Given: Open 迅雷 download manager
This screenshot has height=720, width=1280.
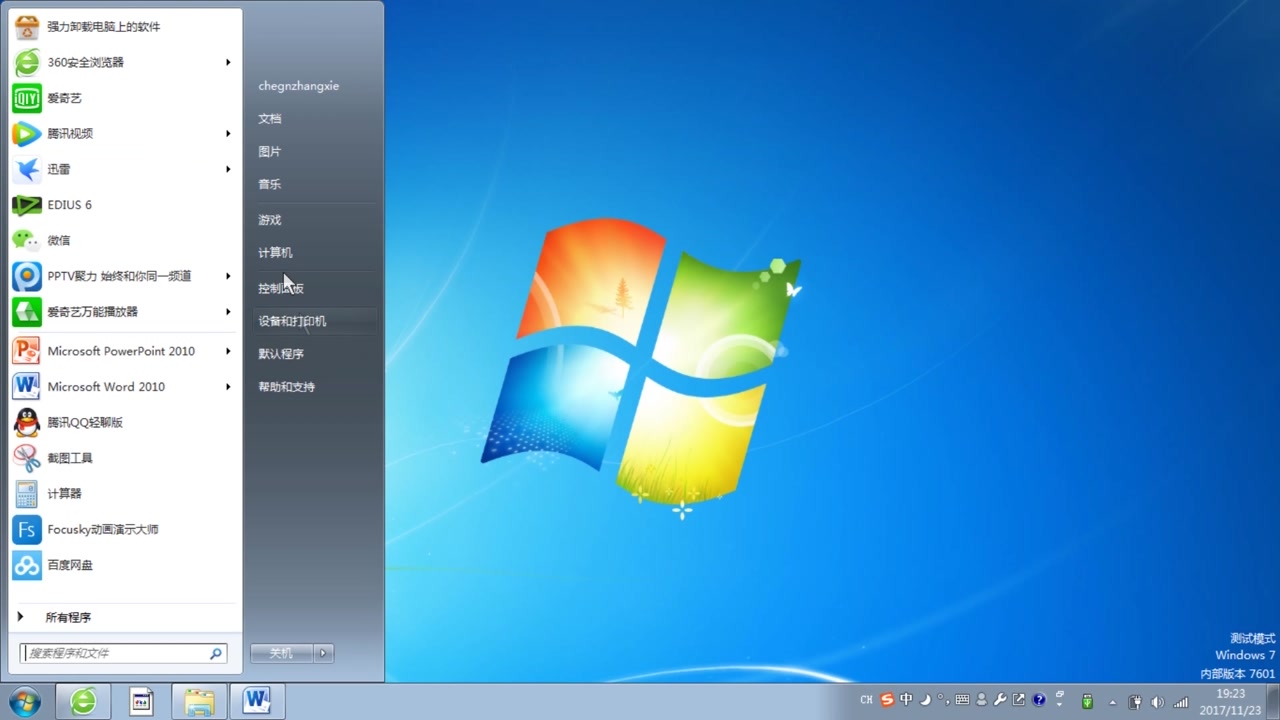Looking at the screenshot, I should 125,169.
